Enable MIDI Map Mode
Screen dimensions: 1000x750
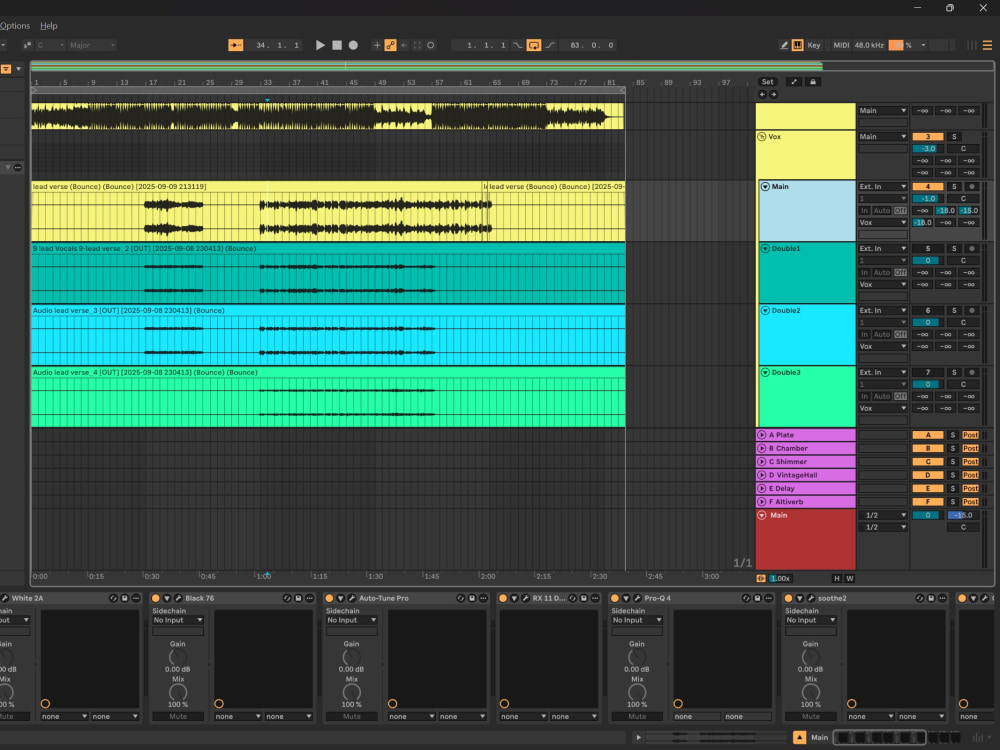[x=841, y=45]
